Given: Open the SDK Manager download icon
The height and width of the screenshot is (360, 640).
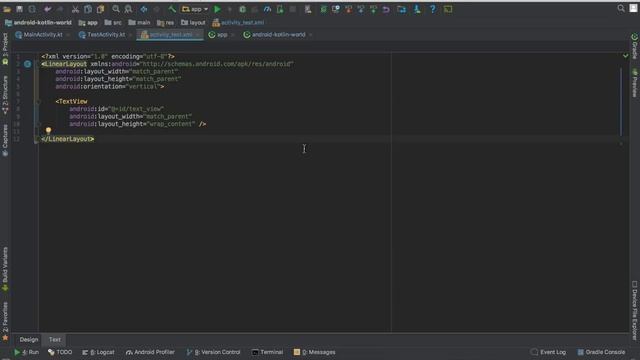Looking at the screenshot, I should click(x=417, y=9).
